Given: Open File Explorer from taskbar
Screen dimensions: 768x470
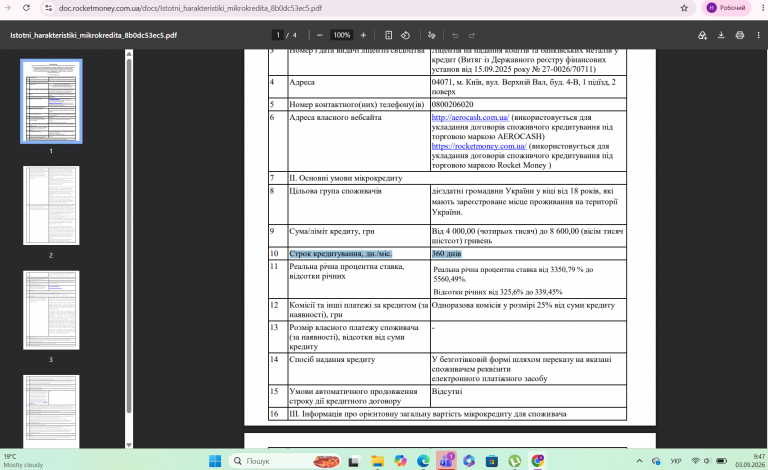Looking at the screenshot, I should pyautogui.click(x=377, y=461).
